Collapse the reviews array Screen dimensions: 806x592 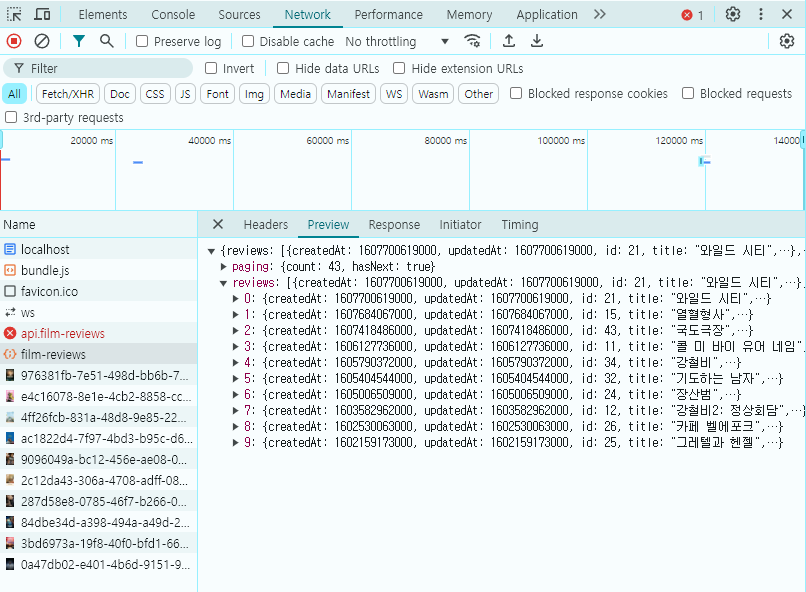pos(224,283)
